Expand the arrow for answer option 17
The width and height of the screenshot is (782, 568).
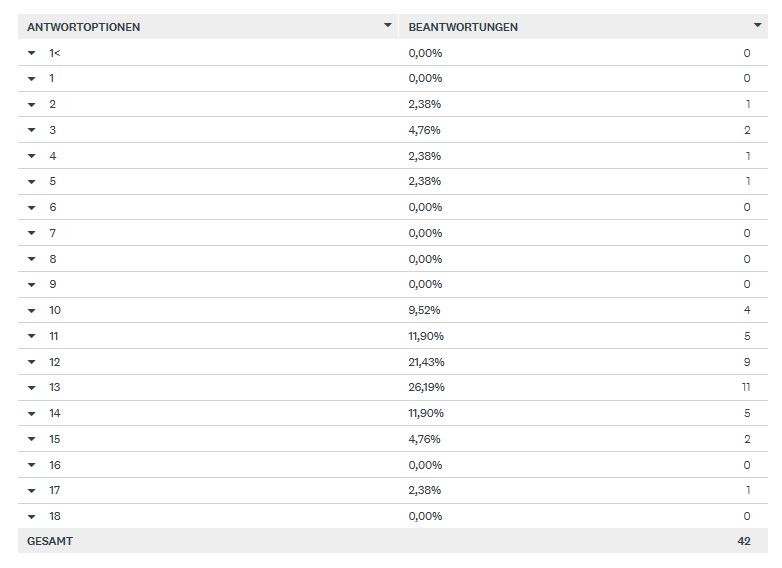tap(32, 491)
